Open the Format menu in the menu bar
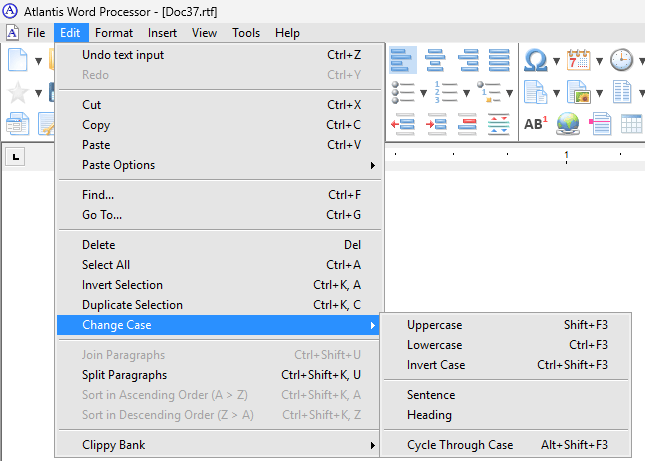The width and height of the screenshot is (645, 461). pos(114,33)
